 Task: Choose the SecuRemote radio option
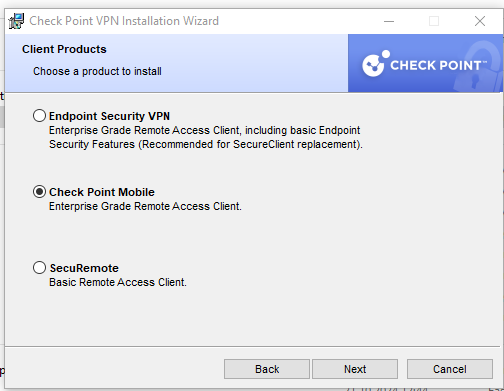click(x=39, y=267)
